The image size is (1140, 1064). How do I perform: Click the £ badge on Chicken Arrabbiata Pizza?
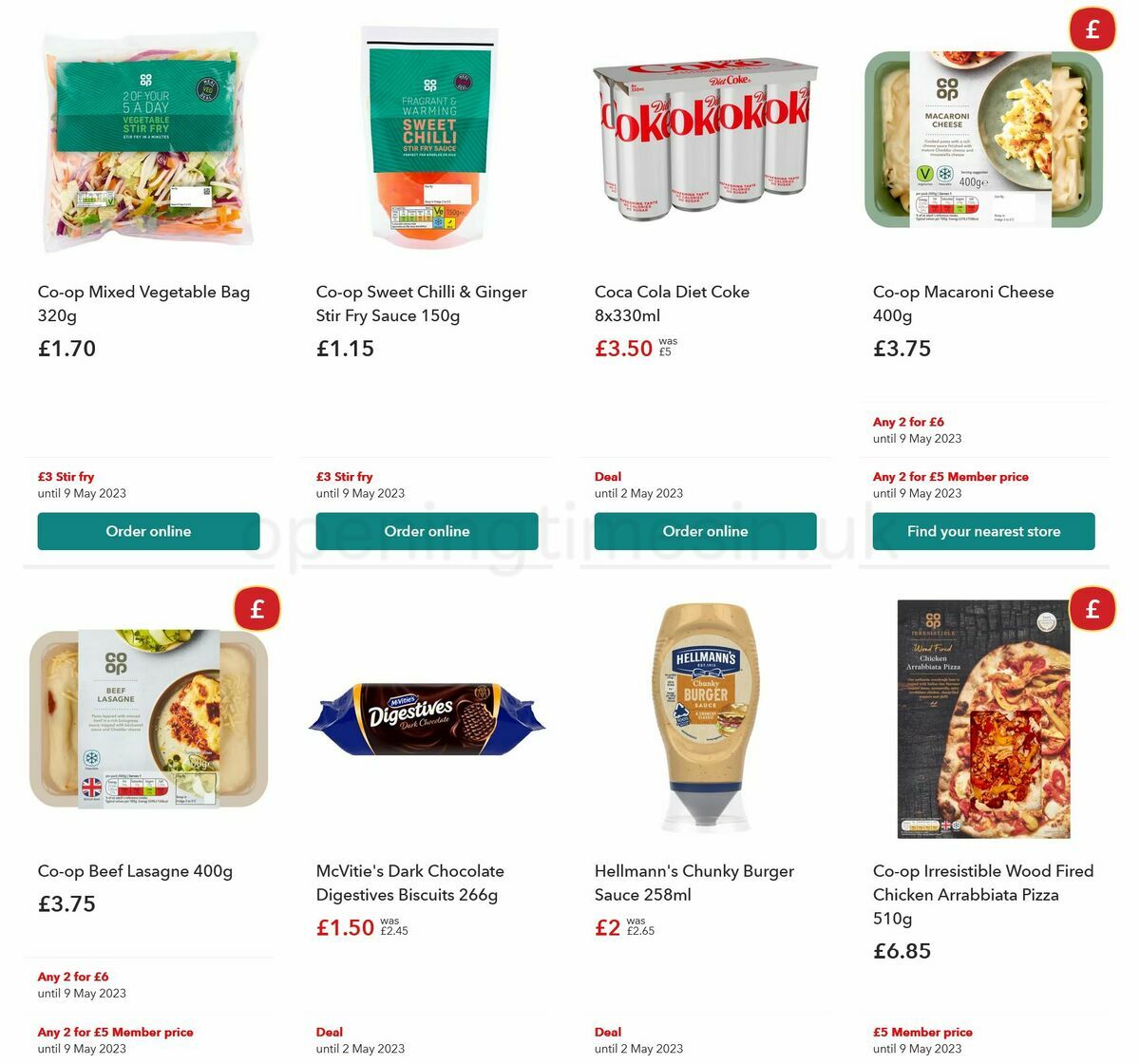(1092, 609)
